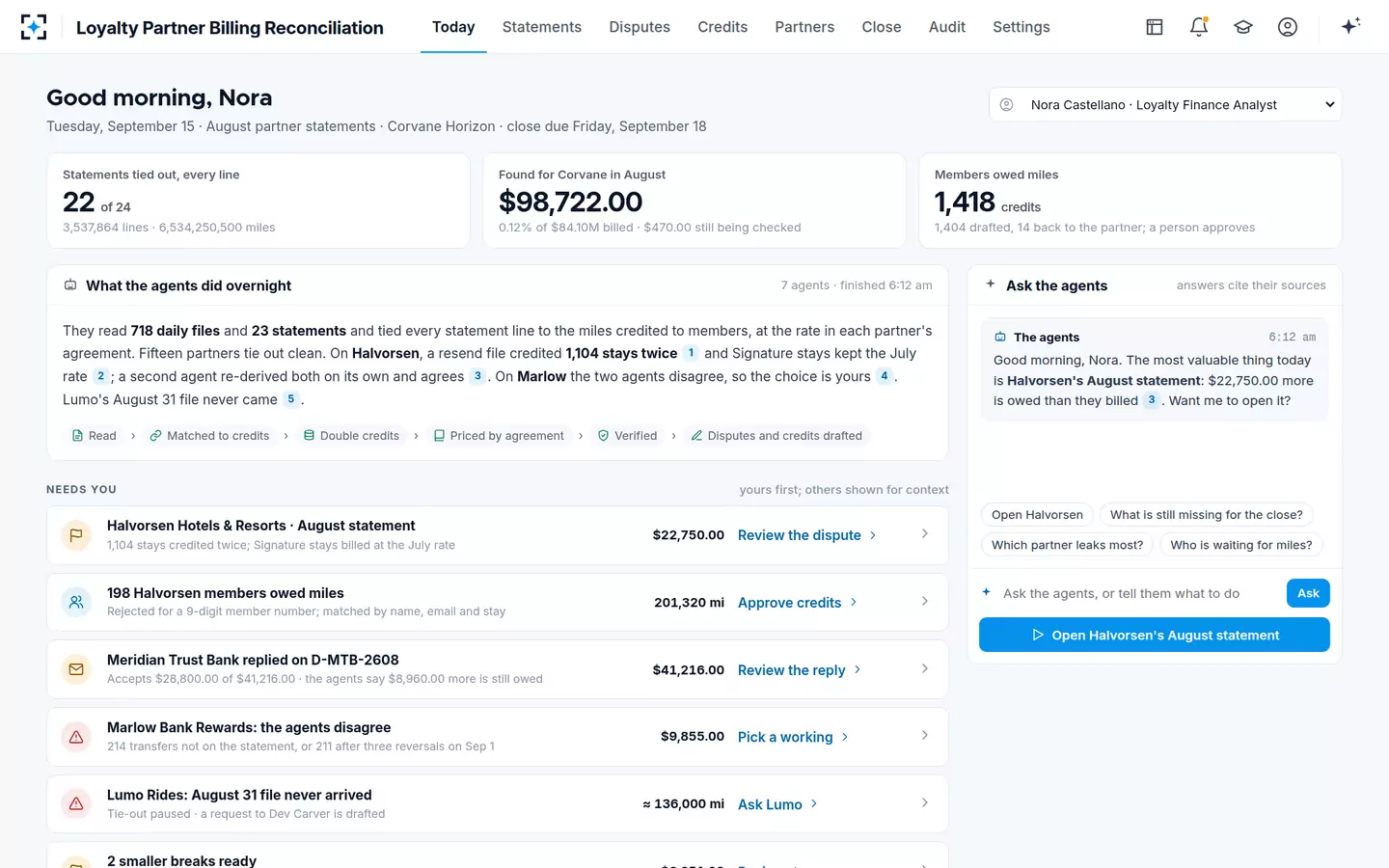1389x868 pixels.
Task: Click the warning icon on Marlow Bank row
Action: click(76, 737)
